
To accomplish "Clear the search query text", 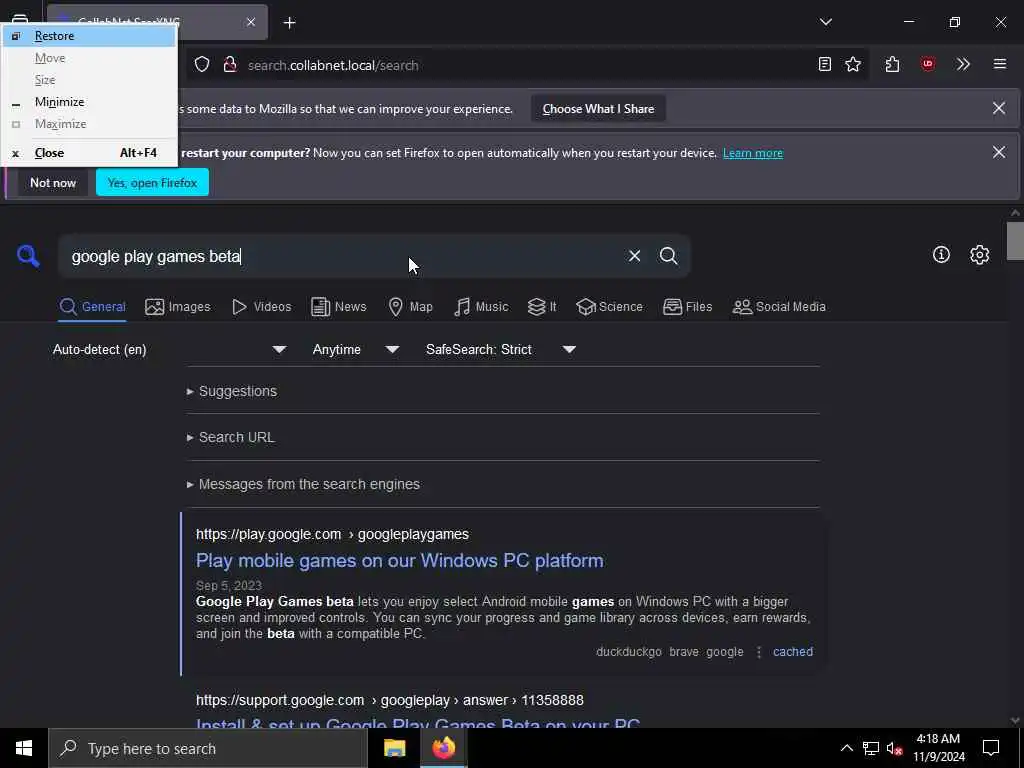I will pos(634,256).
